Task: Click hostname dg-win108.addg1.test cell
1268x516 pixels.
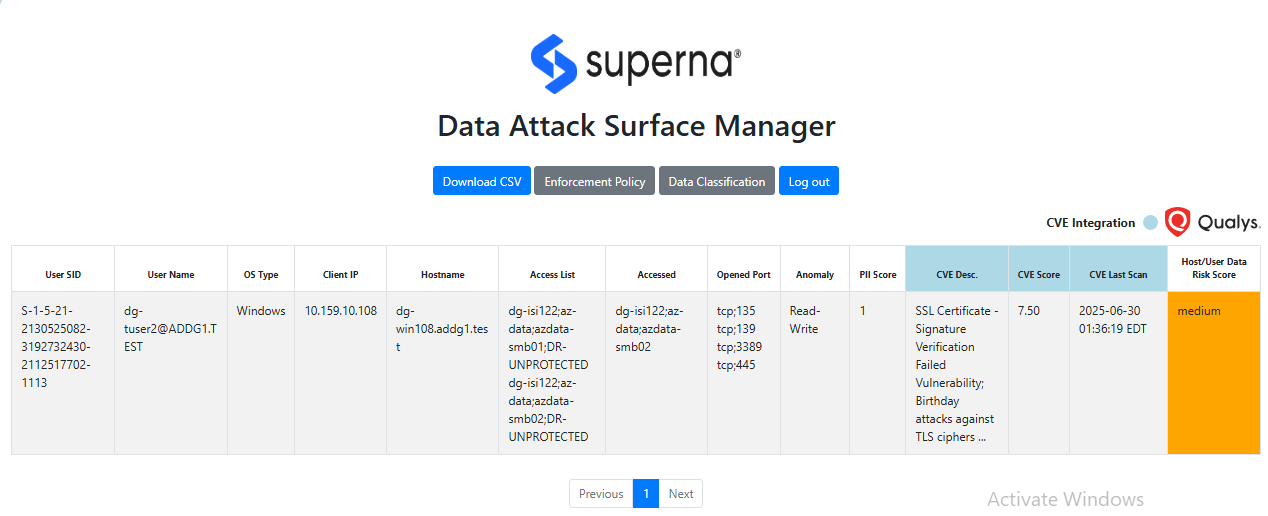Action: (x=443, y=373)
